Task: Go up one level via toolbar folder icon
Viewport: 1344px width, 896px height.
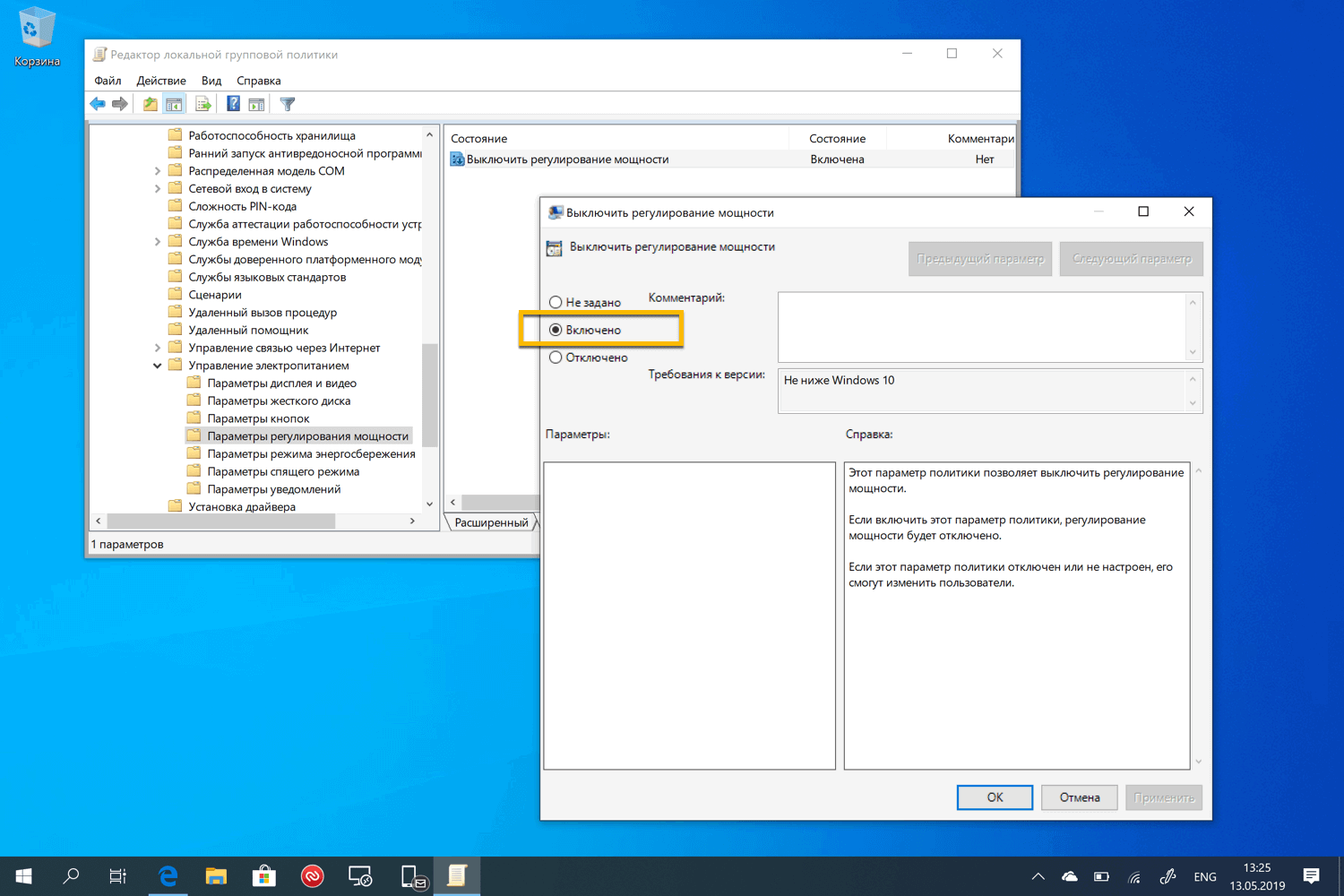Action: pyautogui.click(x=150, y=104)
